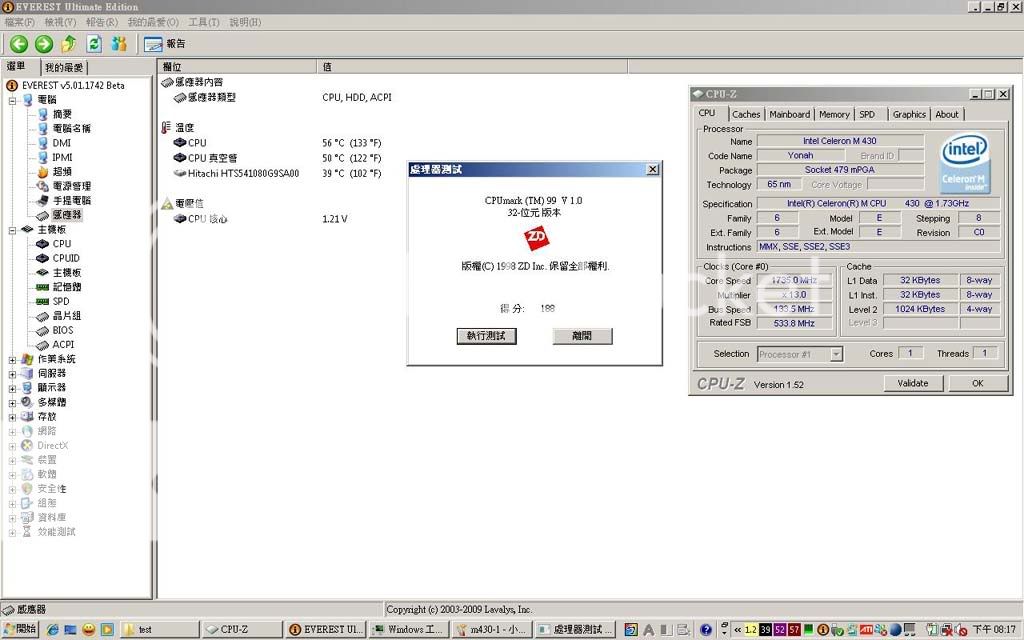Select the CPUID tree item
This screenshot has height=640, width=1024.
(66, 258)
